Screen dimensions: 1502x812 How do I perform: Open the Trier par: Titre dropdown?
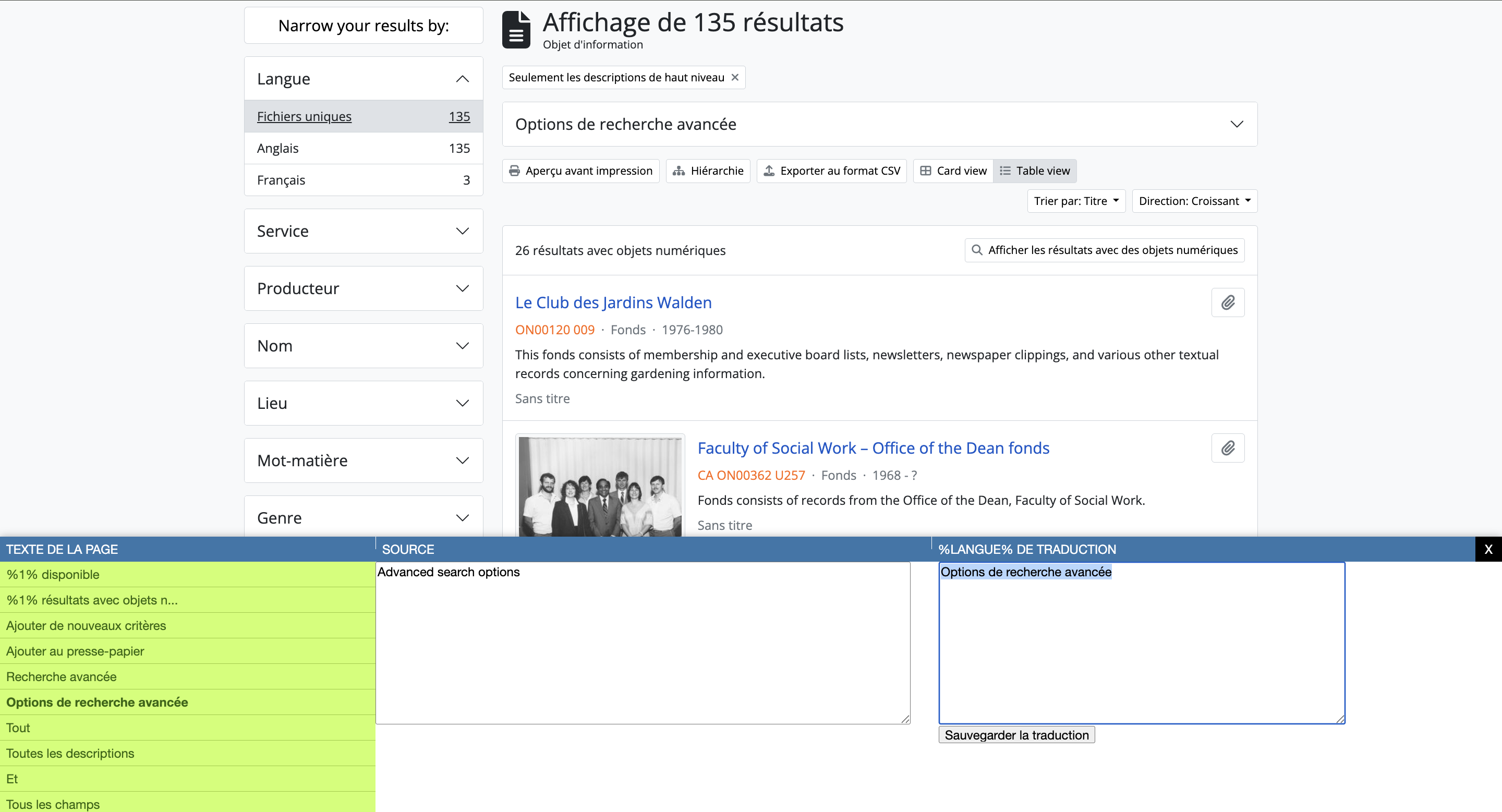point(1076,201)
